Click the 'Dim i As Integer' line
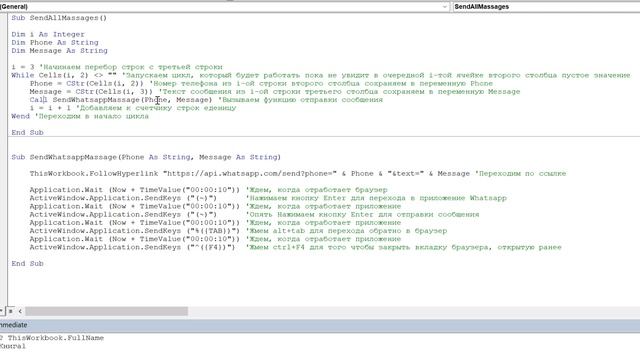Image resolution: width=640 pixels, height=360 pixels. pos(48,34)
